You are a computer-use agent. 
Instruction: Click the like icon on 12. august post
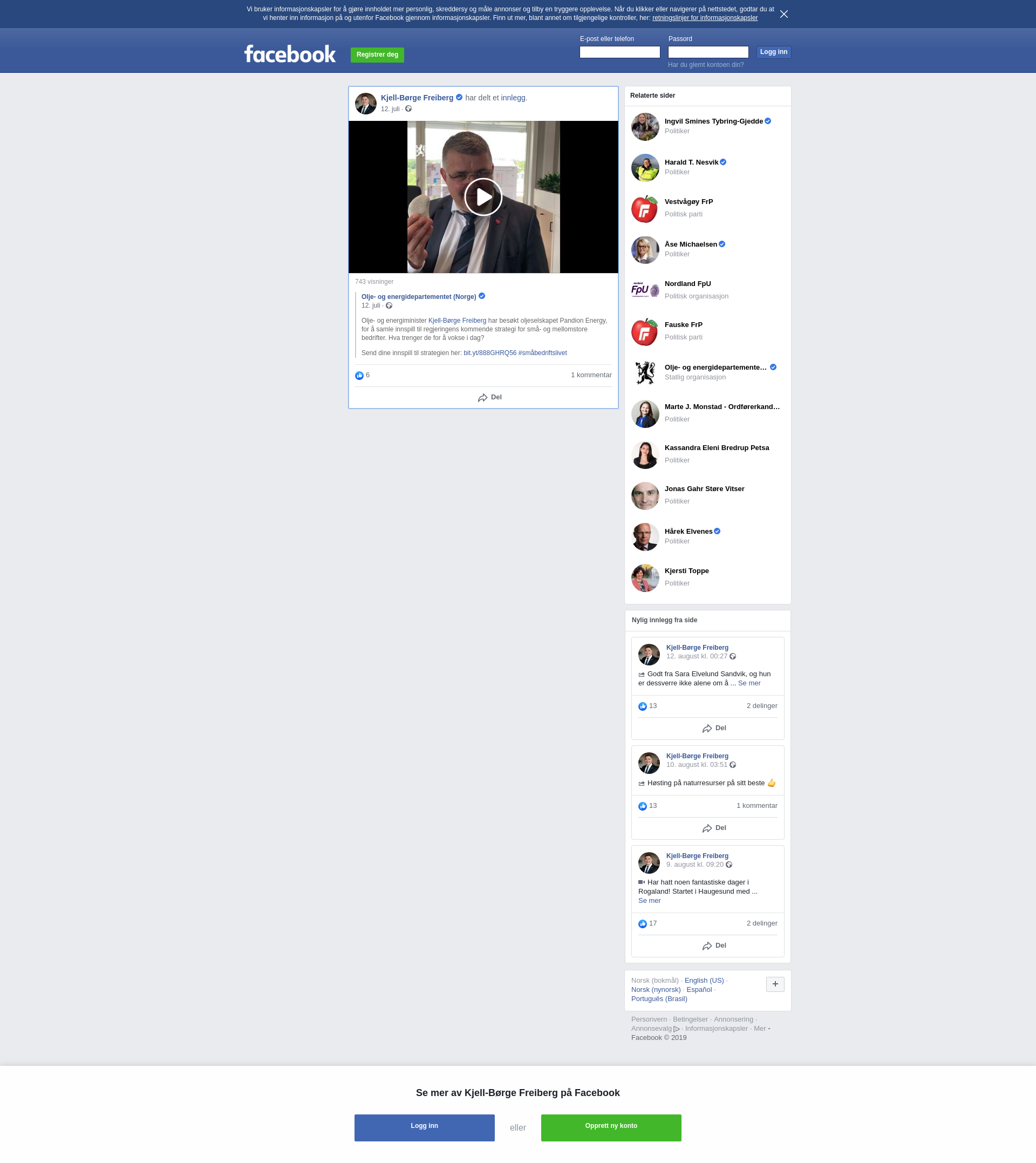click(x=642, y=706)
